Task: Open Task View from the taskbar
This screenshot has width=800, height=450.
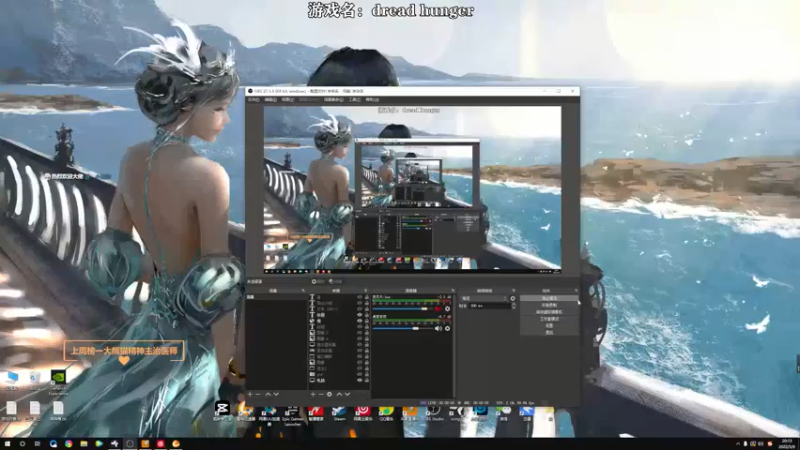Action: click(x=37, y=444)
